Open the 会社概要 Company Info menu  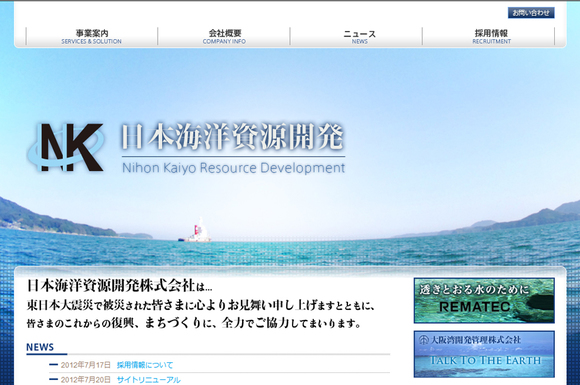pos(224,37)
